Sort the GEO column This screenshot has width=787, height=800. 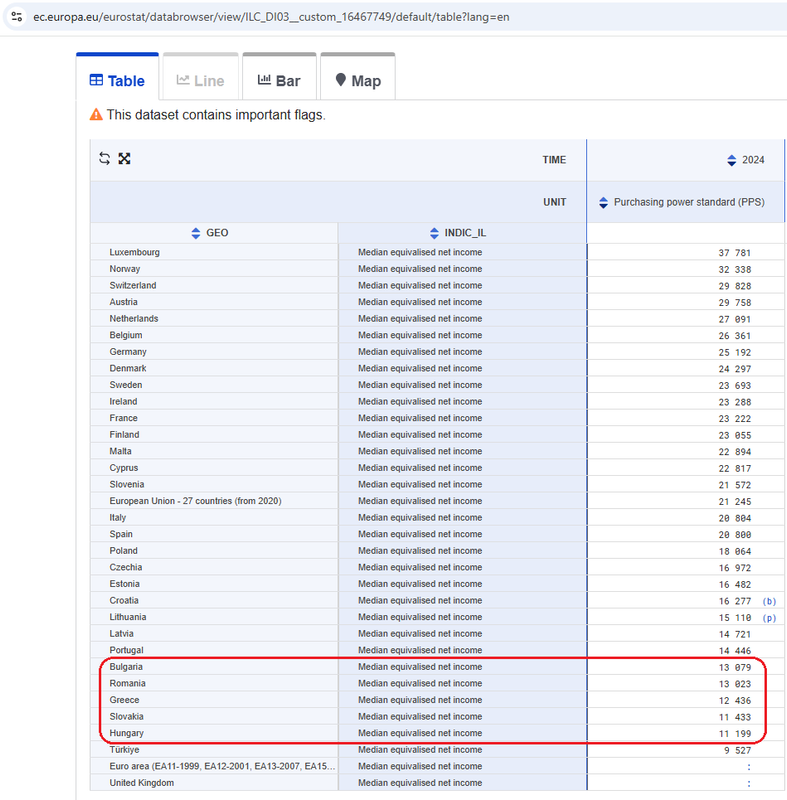[195, 233]
